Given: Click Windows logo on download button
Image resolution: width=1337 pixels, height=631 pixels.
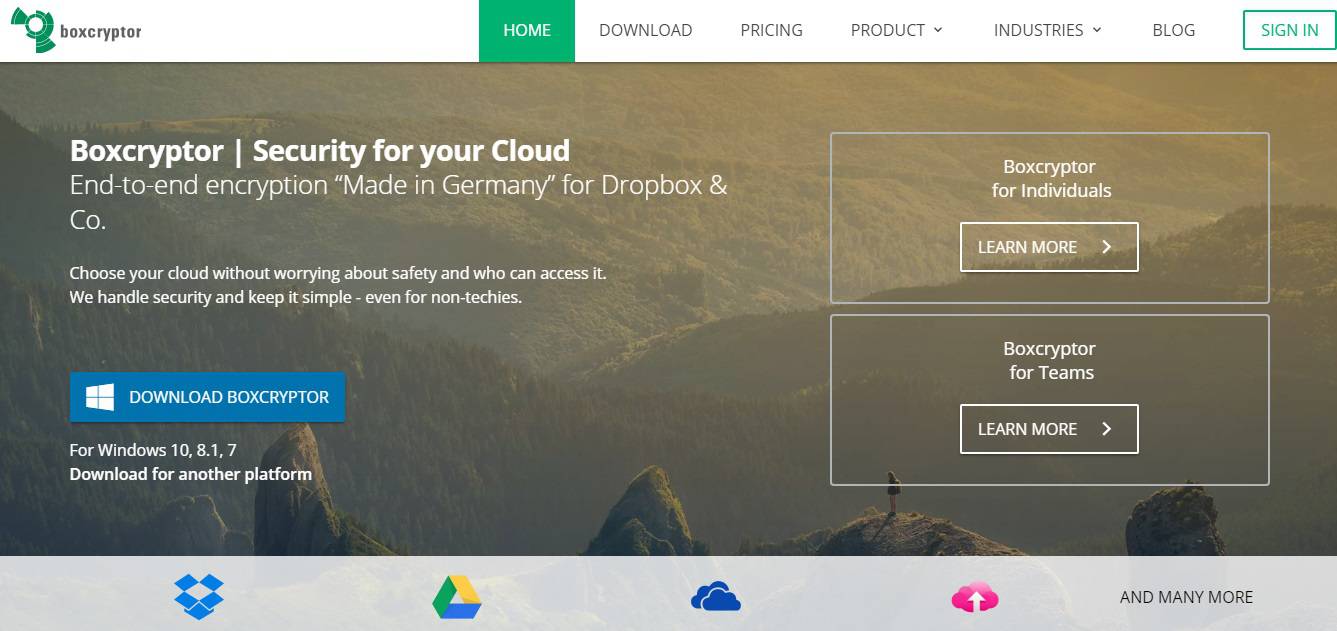Looking at the screenshot, I should click(100, 397).
